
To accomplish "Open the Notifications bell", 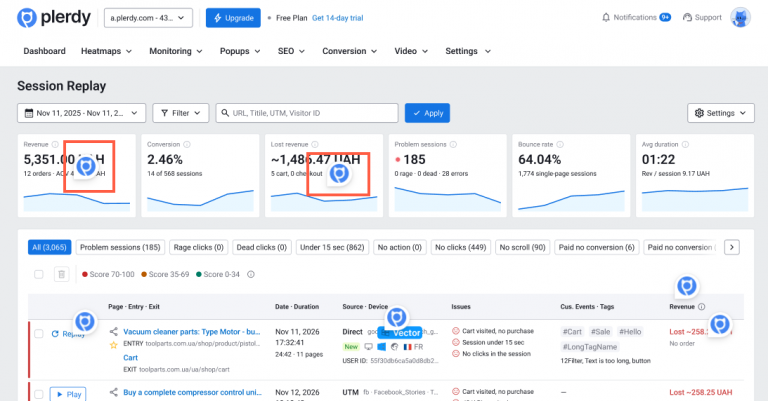I will (x=606, y=18).
